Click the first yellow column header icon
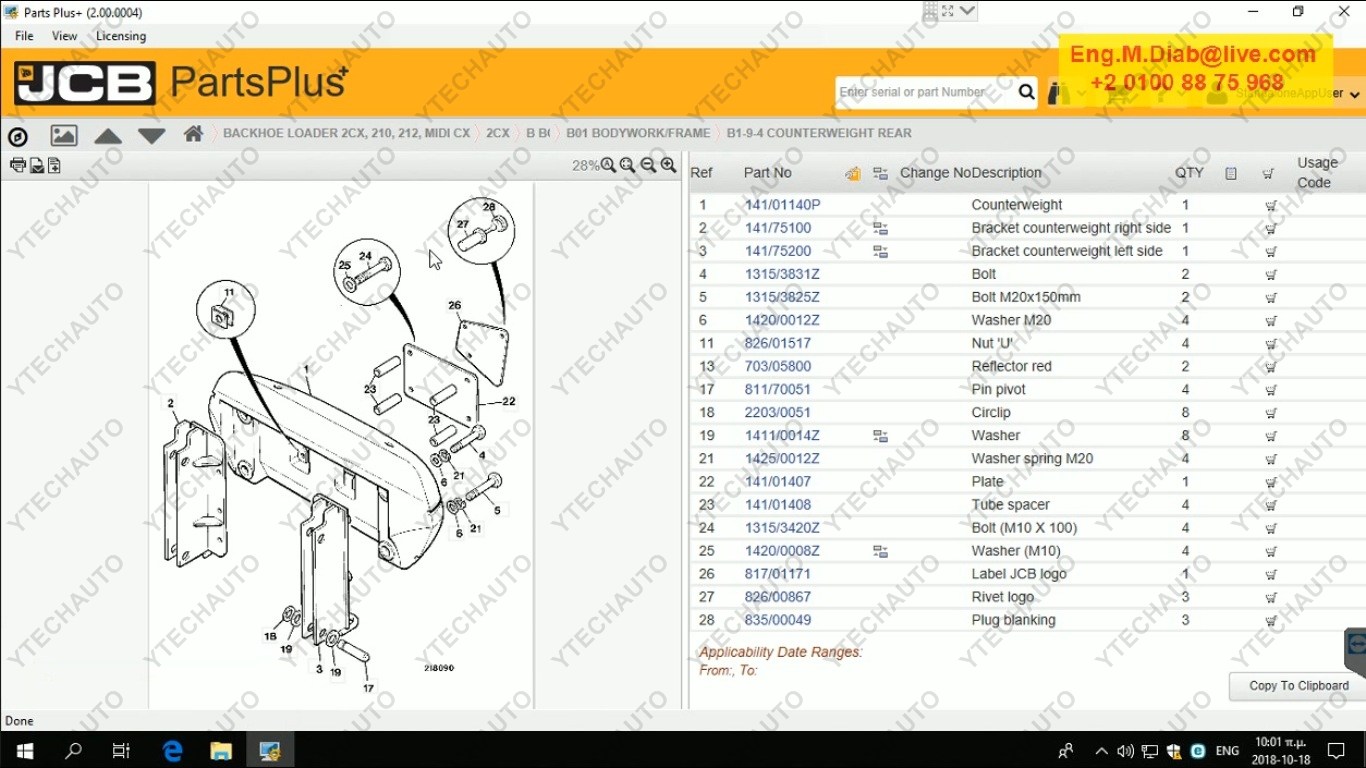The width and height of the screenshot is (1366, 768). (852, 173)
